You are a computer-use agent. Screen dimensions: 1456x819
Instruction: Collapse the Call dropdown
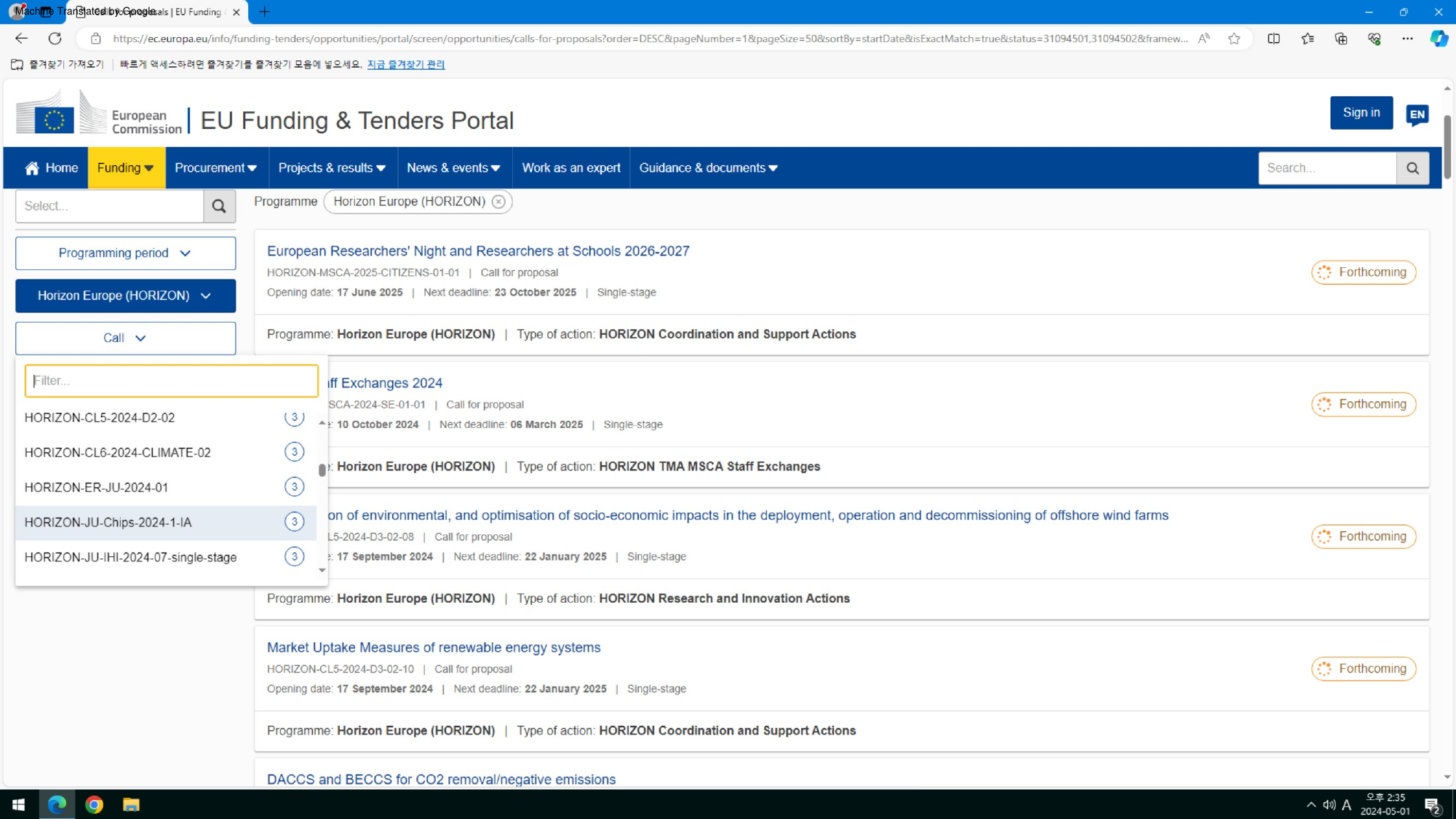(x=125, y=339)
